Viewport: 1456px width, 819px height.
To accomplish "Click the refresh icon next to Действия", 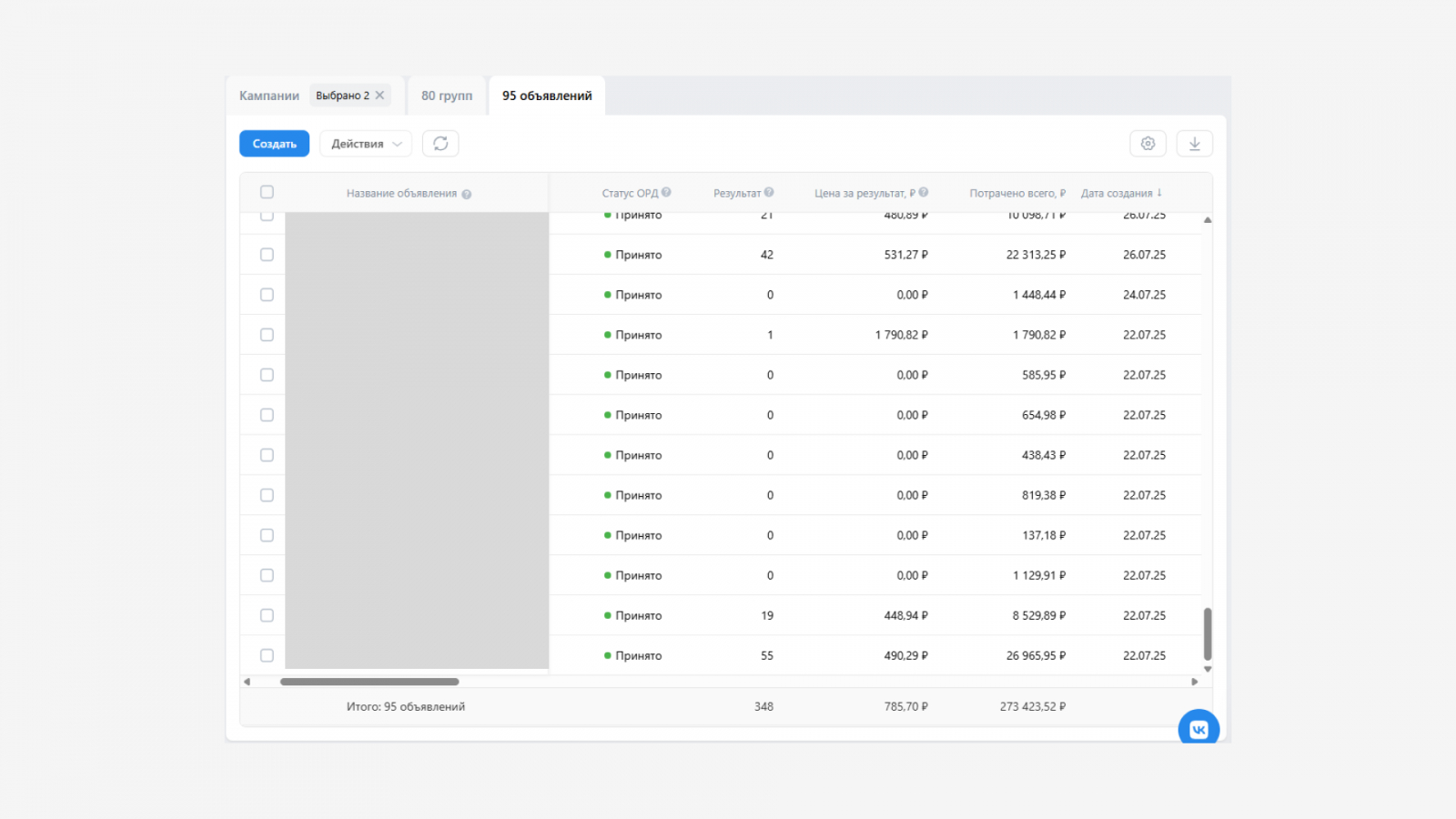I will click(x=440, y=144).
